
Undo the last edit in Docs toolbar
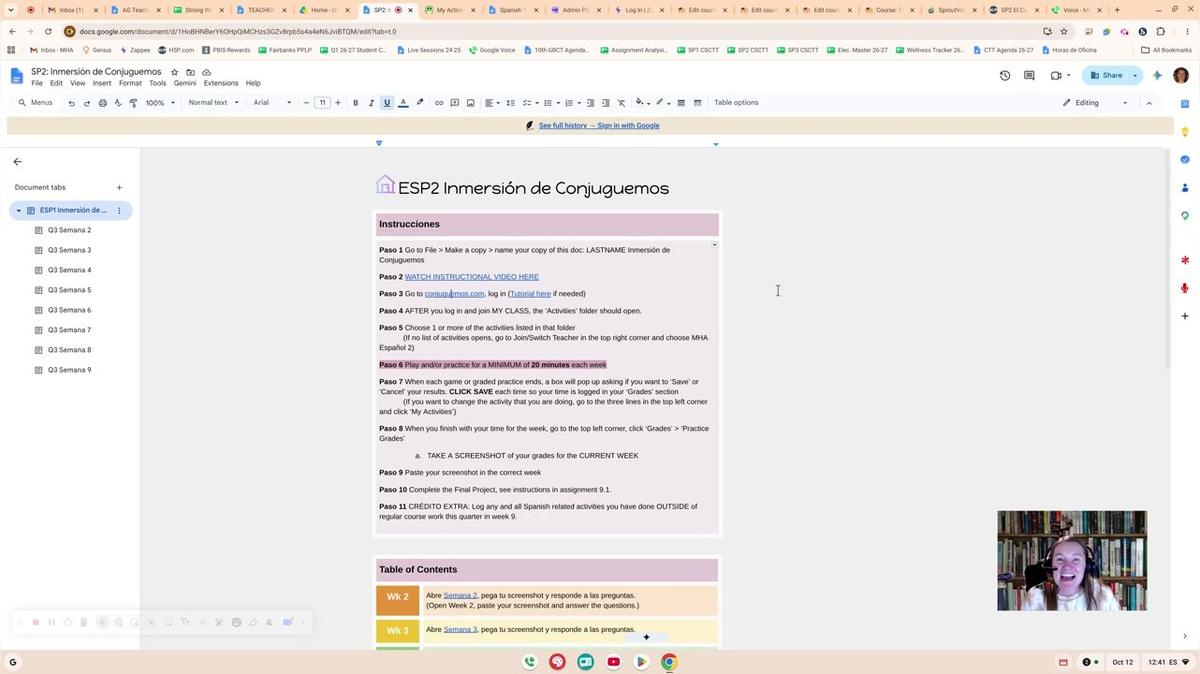(71, 103)
